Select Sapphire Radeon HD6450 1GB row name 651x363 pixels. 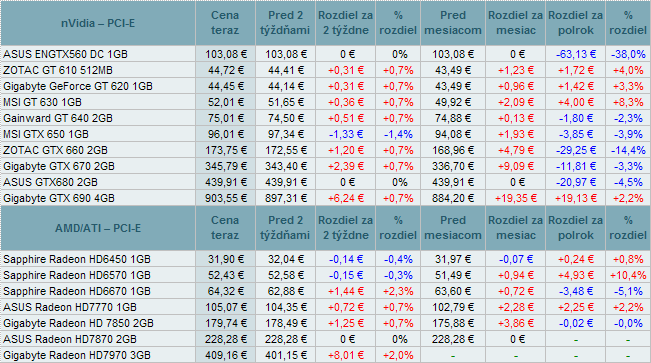77,259
